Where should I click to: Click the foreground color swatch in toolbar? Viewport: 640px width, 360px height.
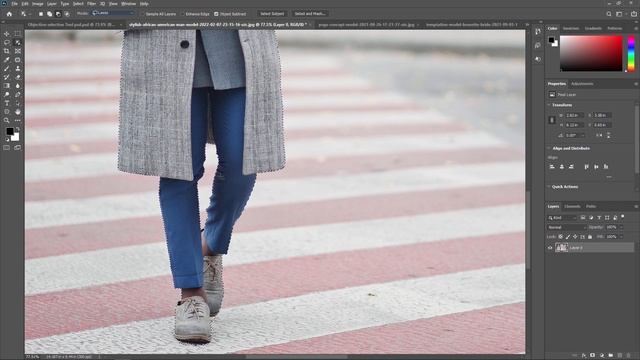[x=9, y=131]
